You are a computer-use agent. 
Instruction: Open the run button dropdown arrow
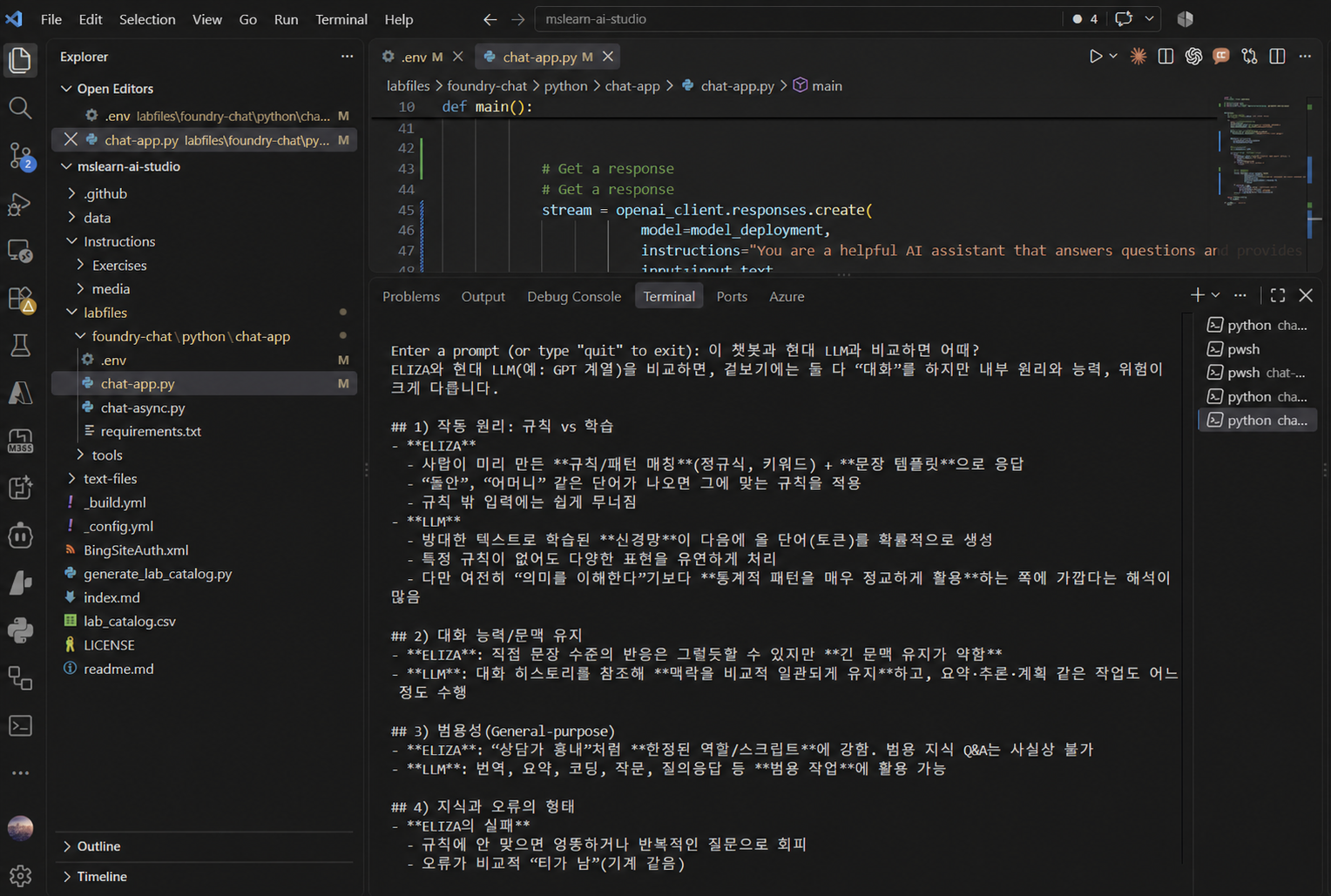(1113, 57)
